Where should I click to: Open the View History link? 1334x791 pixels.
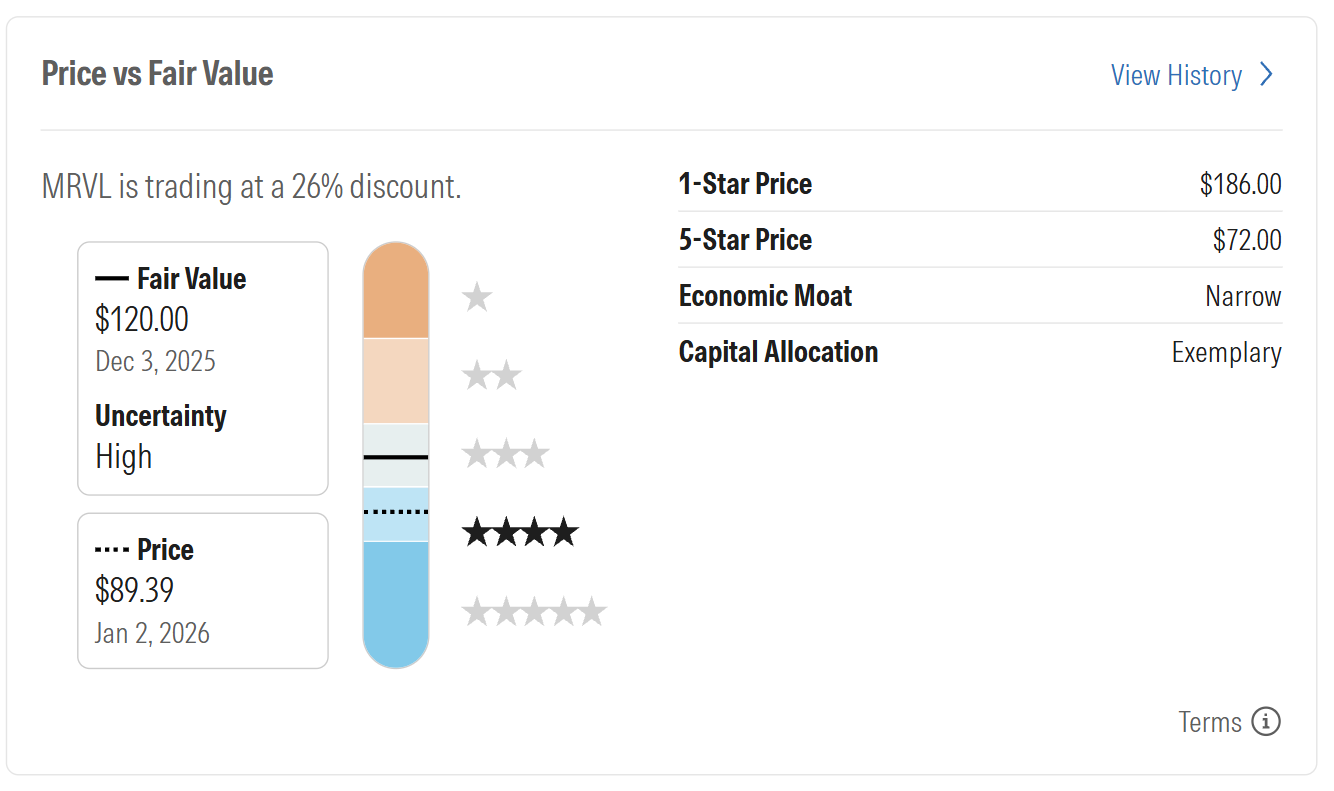tap(1176, 75)
